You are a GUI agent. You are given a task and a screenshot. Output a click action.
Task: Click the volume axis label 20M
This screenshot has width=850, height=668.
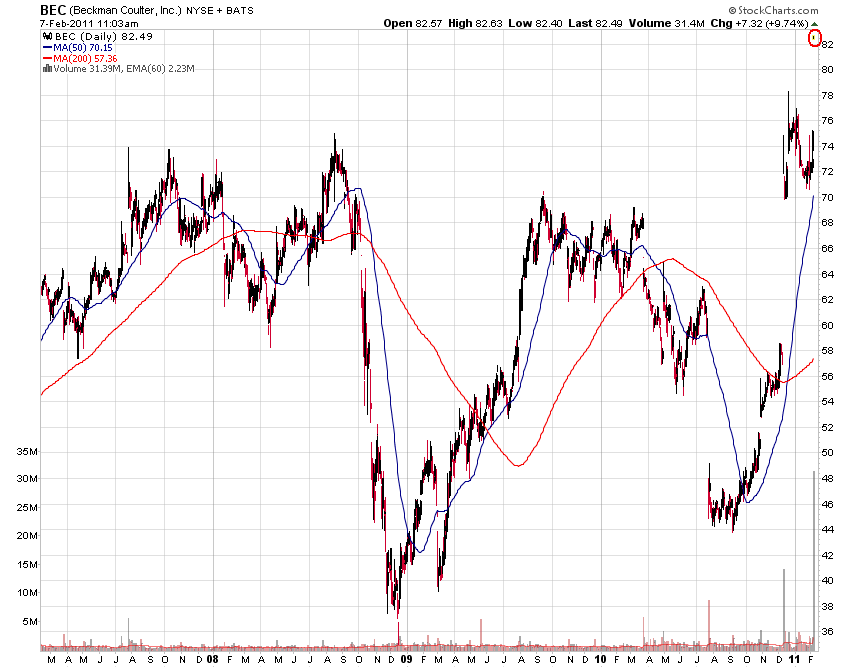point(27,536)
